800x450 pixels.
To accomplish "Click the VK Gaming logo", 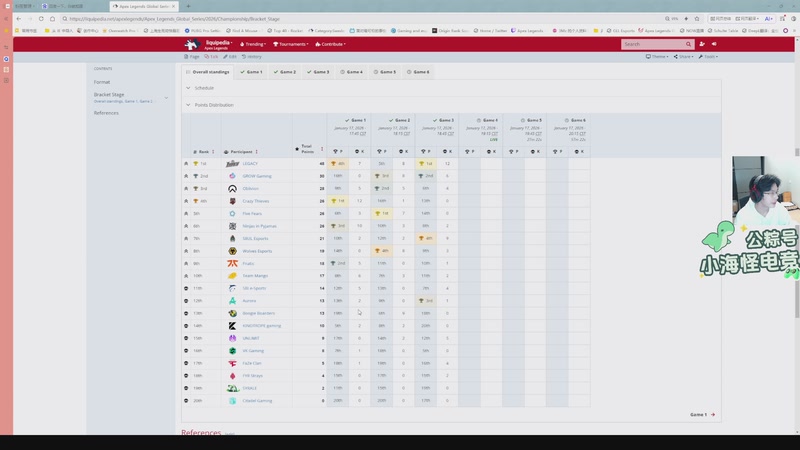I will [232, 351].
